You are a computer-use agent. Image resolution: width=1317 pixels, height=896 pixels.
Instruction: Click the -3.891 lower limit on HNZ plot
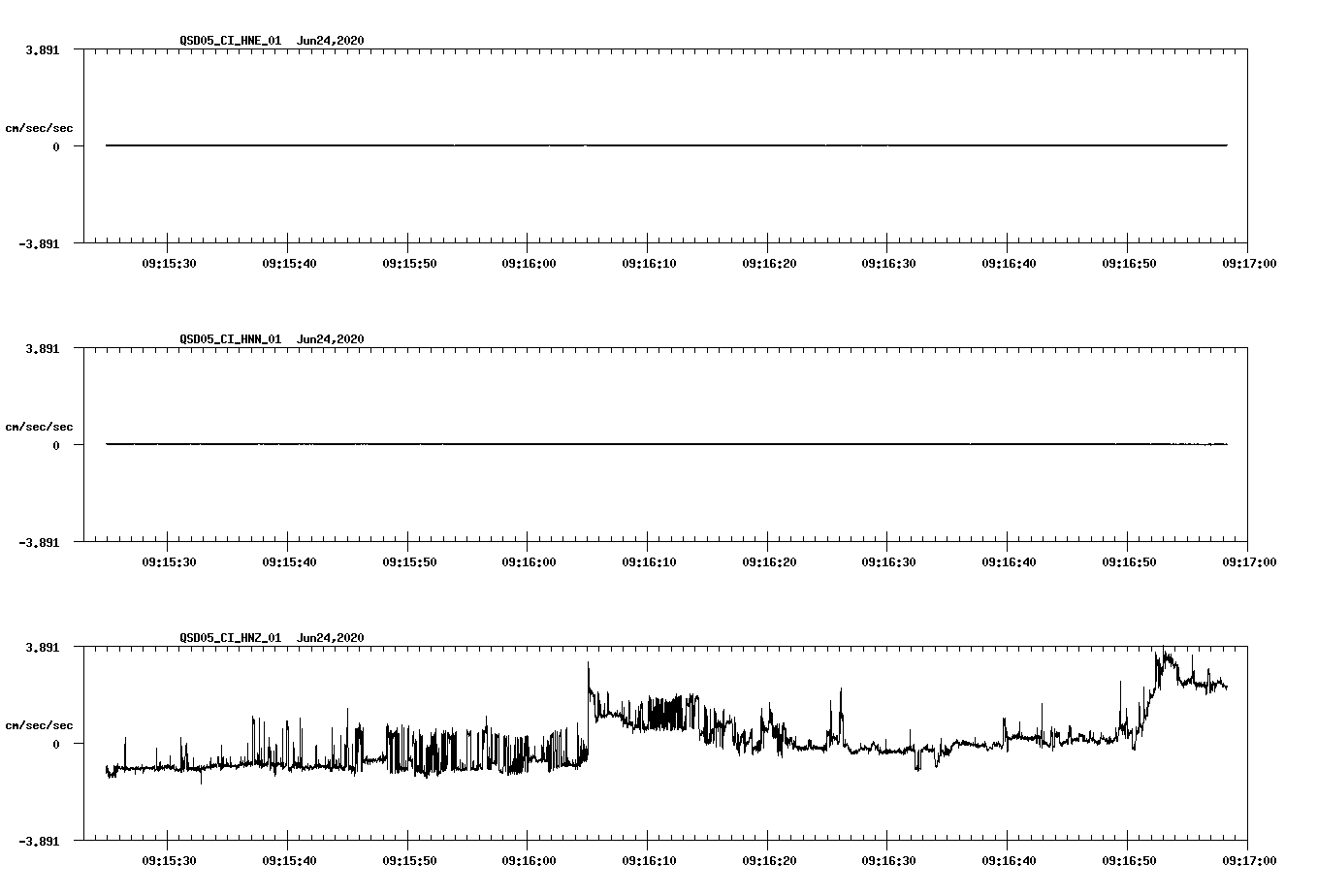click(39, 842)
